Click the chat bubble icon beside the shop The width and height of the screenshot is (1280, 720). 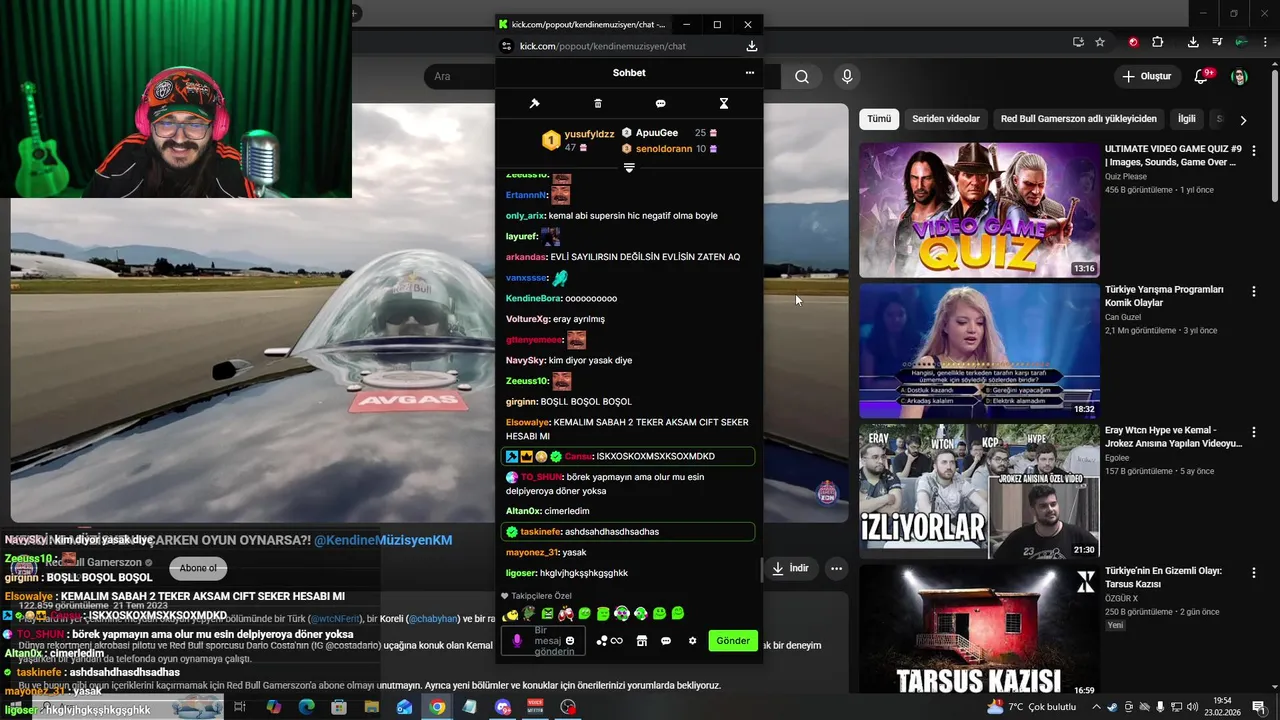pos(666,641)
